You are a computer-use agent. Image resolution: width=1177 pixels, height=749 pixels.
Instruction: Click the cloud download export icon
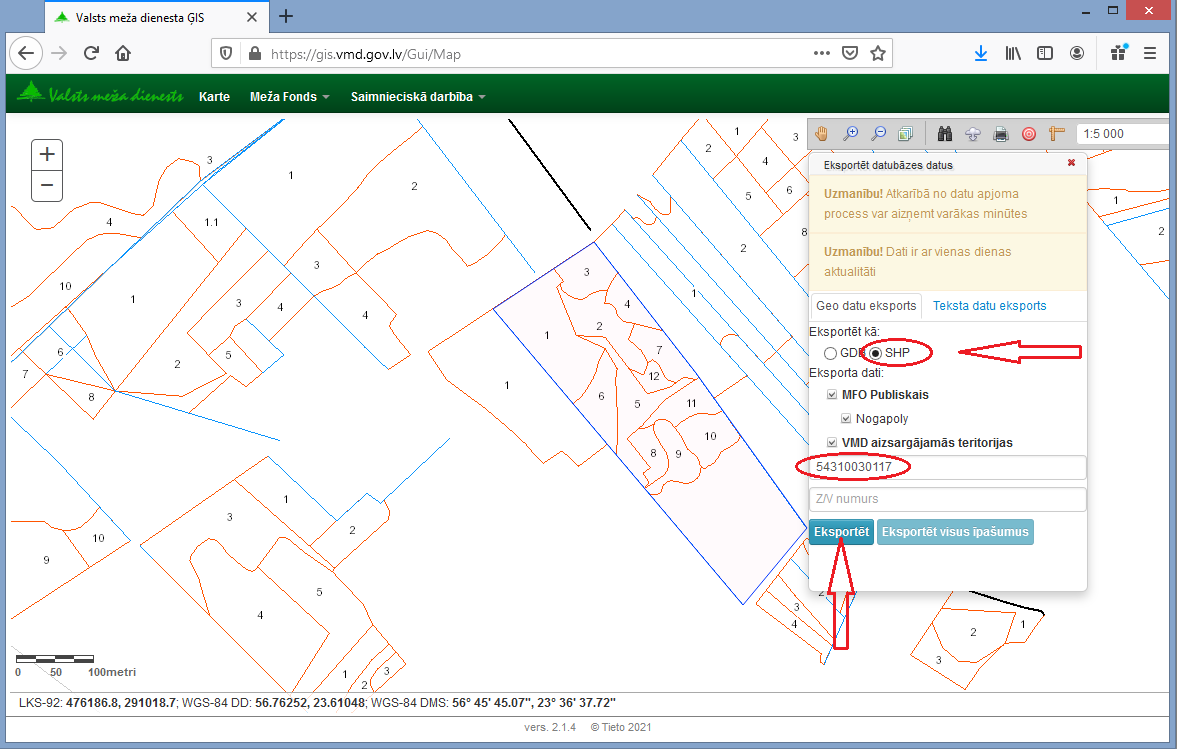click(972, 133)
